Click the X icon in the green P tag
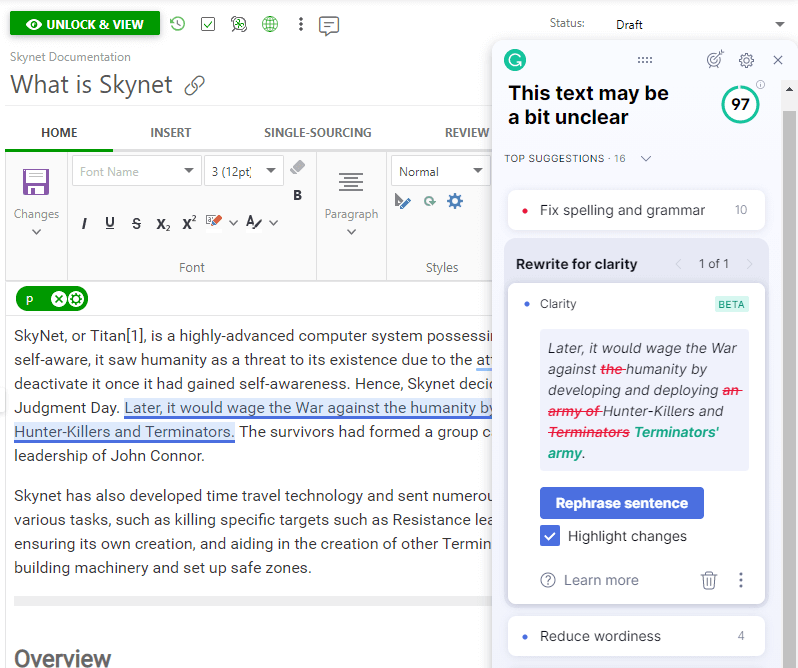 point(59,299)
